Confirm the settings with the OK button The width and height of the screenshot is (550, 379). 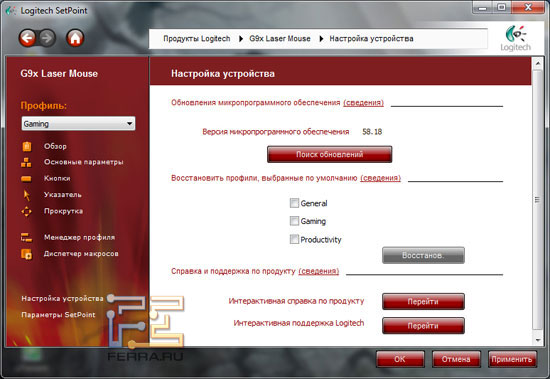(x=400, y=359)
